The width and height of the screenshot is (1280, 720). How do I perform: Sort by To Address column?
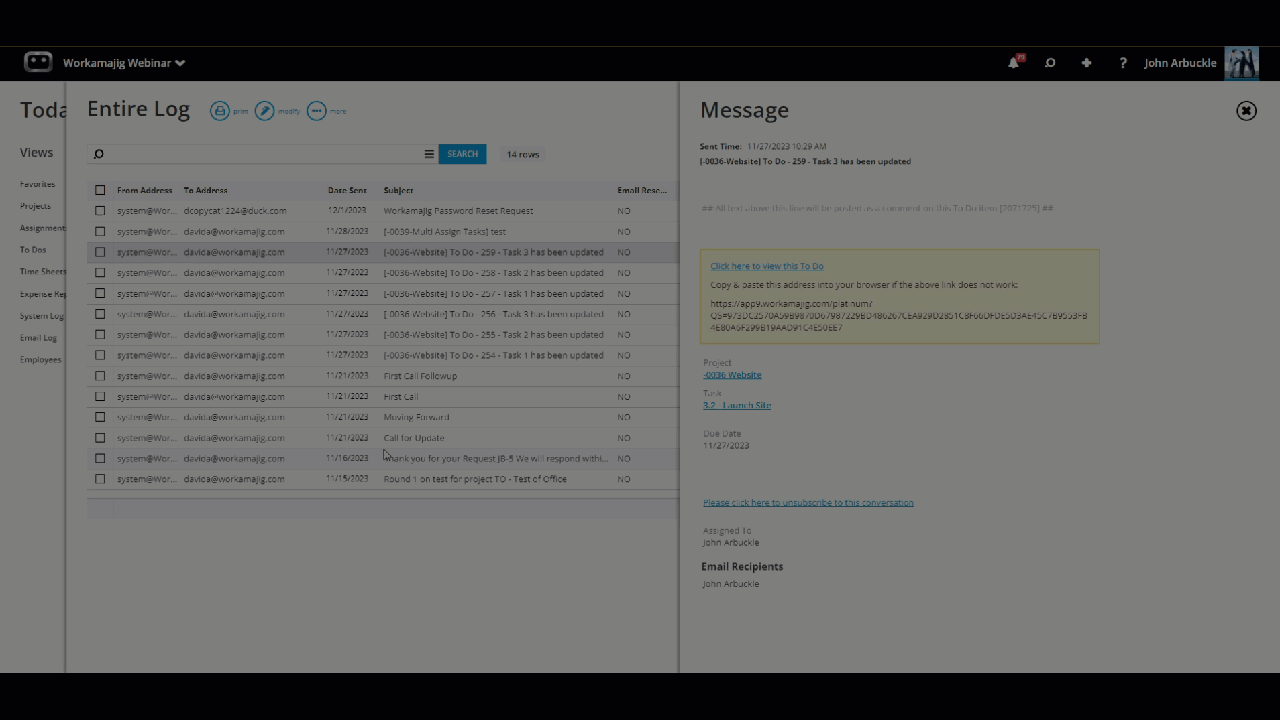(x=205, y=190)
